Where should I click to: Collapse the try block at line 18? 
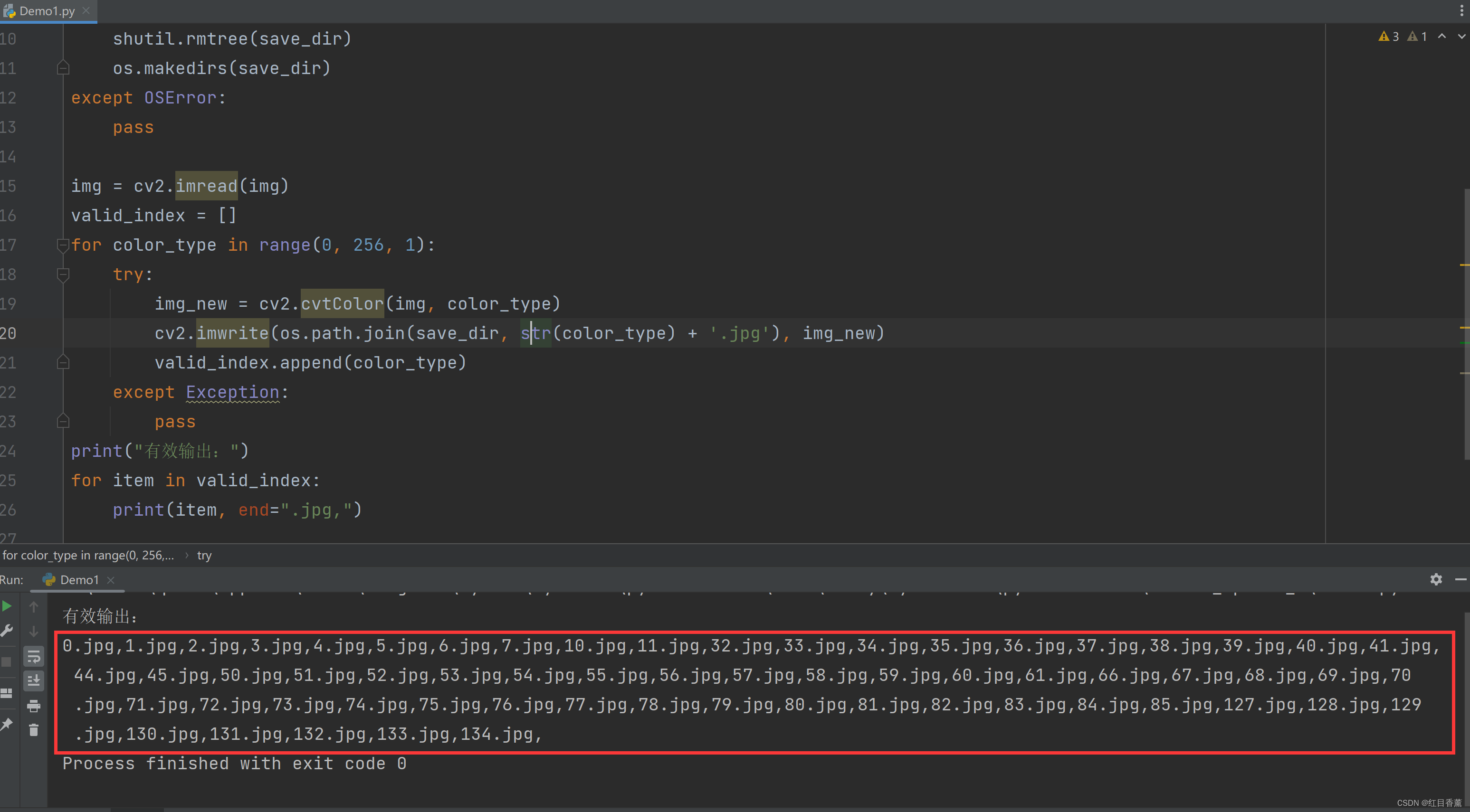63,275
